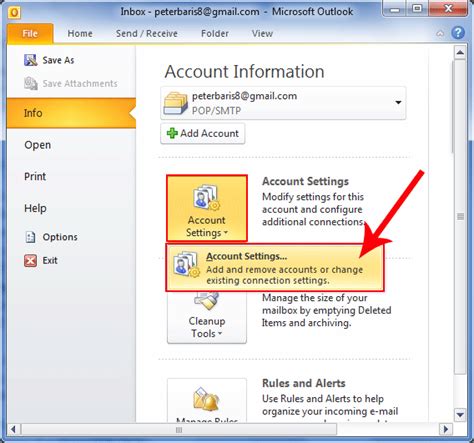This screenshot has width=474, height=443.
Task: Click the Account Information heading
Action: (x=244, y=72)
